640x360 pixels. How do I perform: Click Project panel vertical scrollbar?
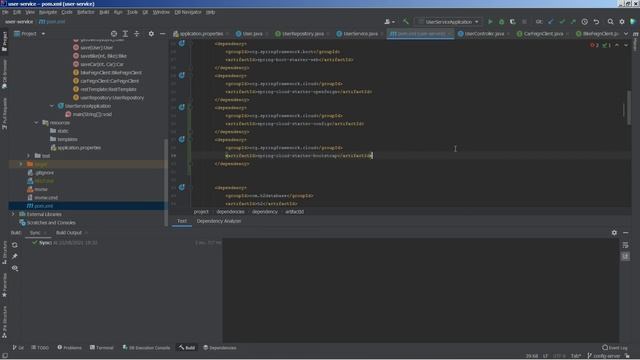166,182
